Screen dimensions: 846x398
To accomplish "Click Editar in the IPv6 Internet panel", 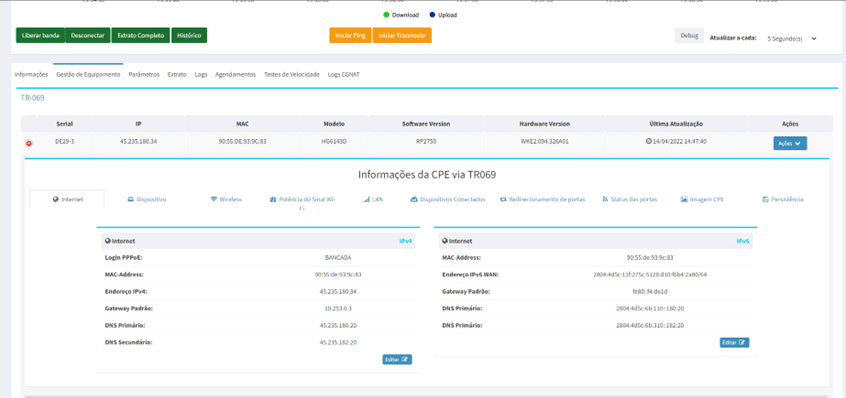I will pyautogui.click(x=734, y=342).
